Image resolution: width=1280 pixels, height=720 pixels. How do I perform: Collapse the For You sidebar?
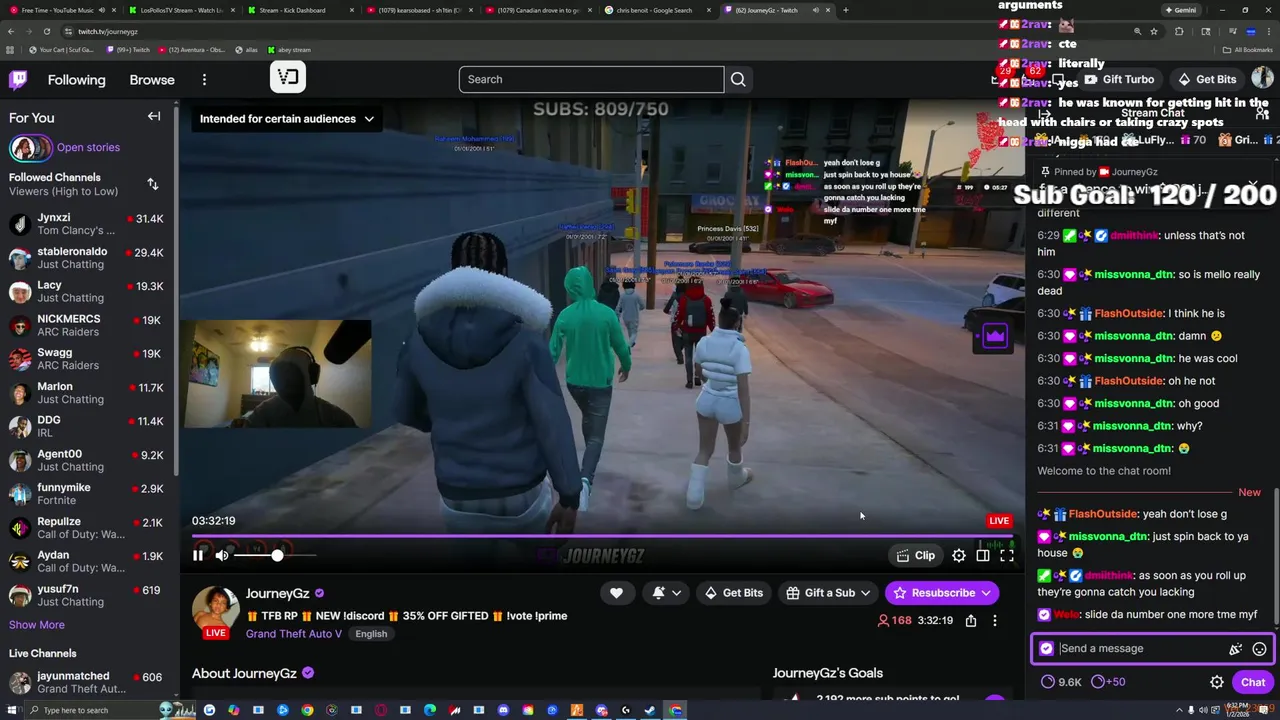coord(154,117)
